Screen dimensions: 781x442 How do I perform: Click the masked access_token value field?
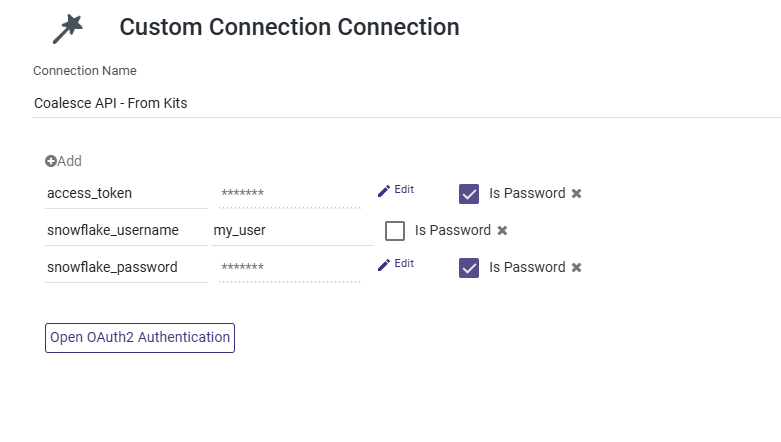click(289, 193)
